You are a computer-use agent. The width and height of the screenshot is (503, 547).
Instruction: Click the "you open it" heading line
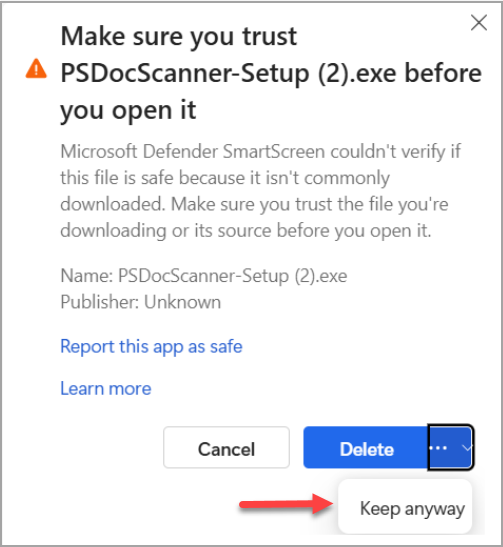point(128,110)
